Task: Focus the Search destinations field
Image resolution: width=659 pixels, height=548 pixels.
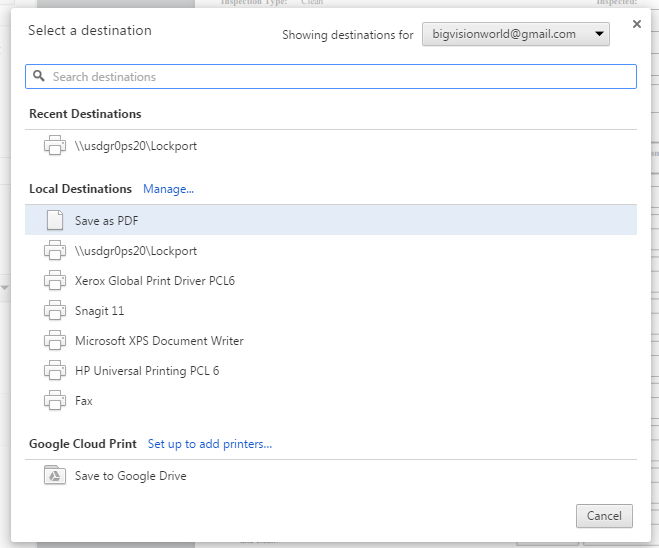Action: [x=340, y=77]
